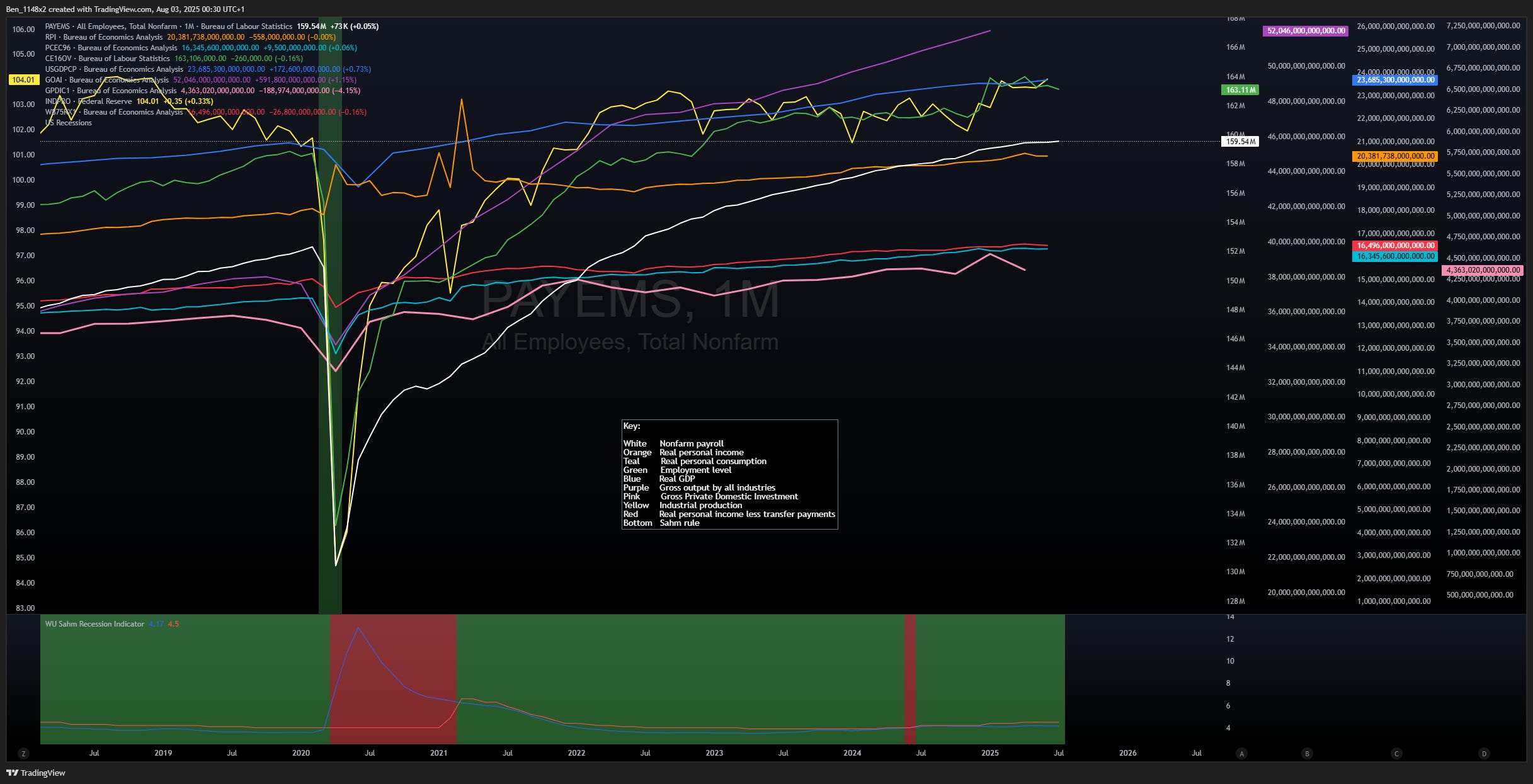The height and width of the screenshot is (784, 1533).
Task: Click the green 163.11M price tag
Action: point(1240,90)
